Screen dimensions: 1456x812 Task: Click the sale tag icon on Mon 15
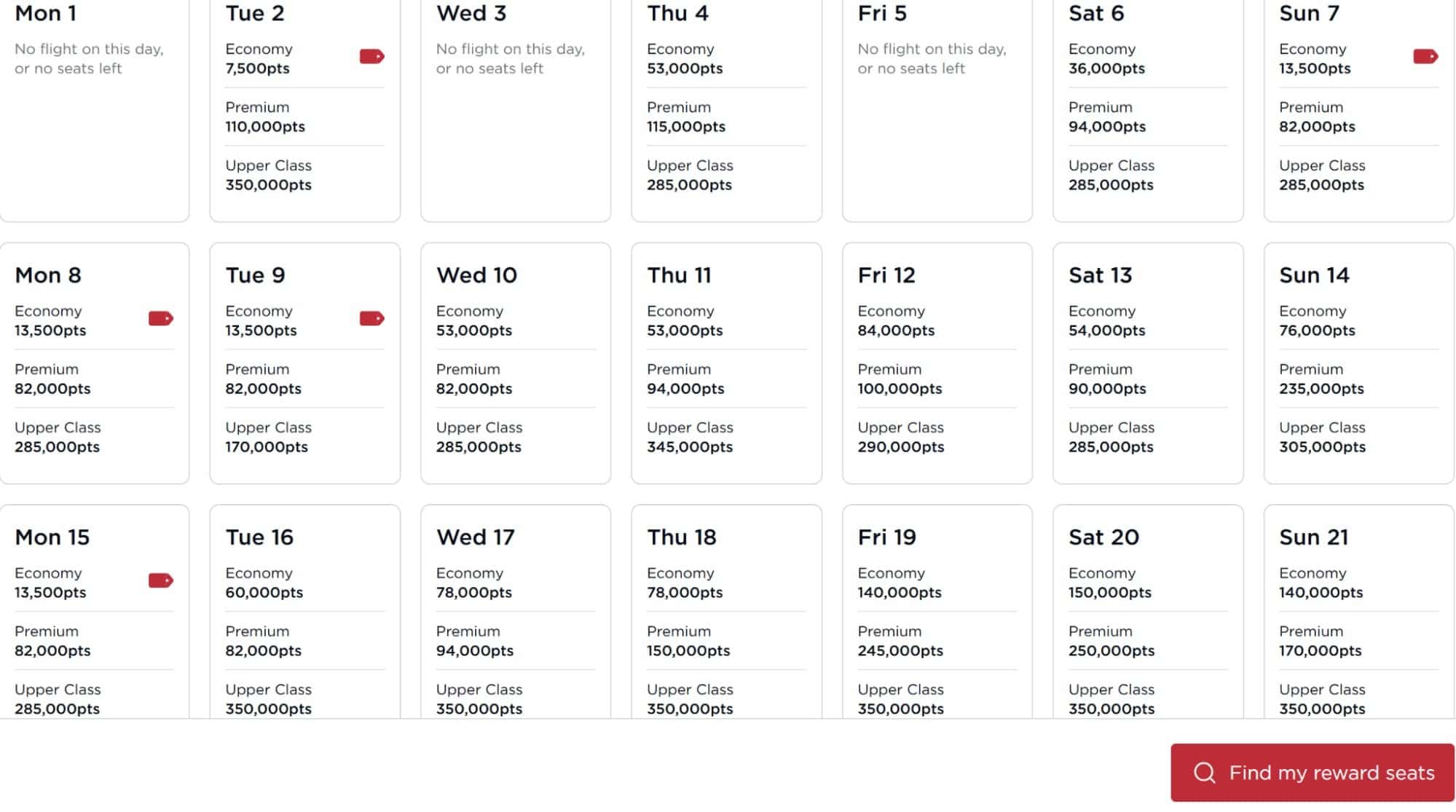click(162, 580)
